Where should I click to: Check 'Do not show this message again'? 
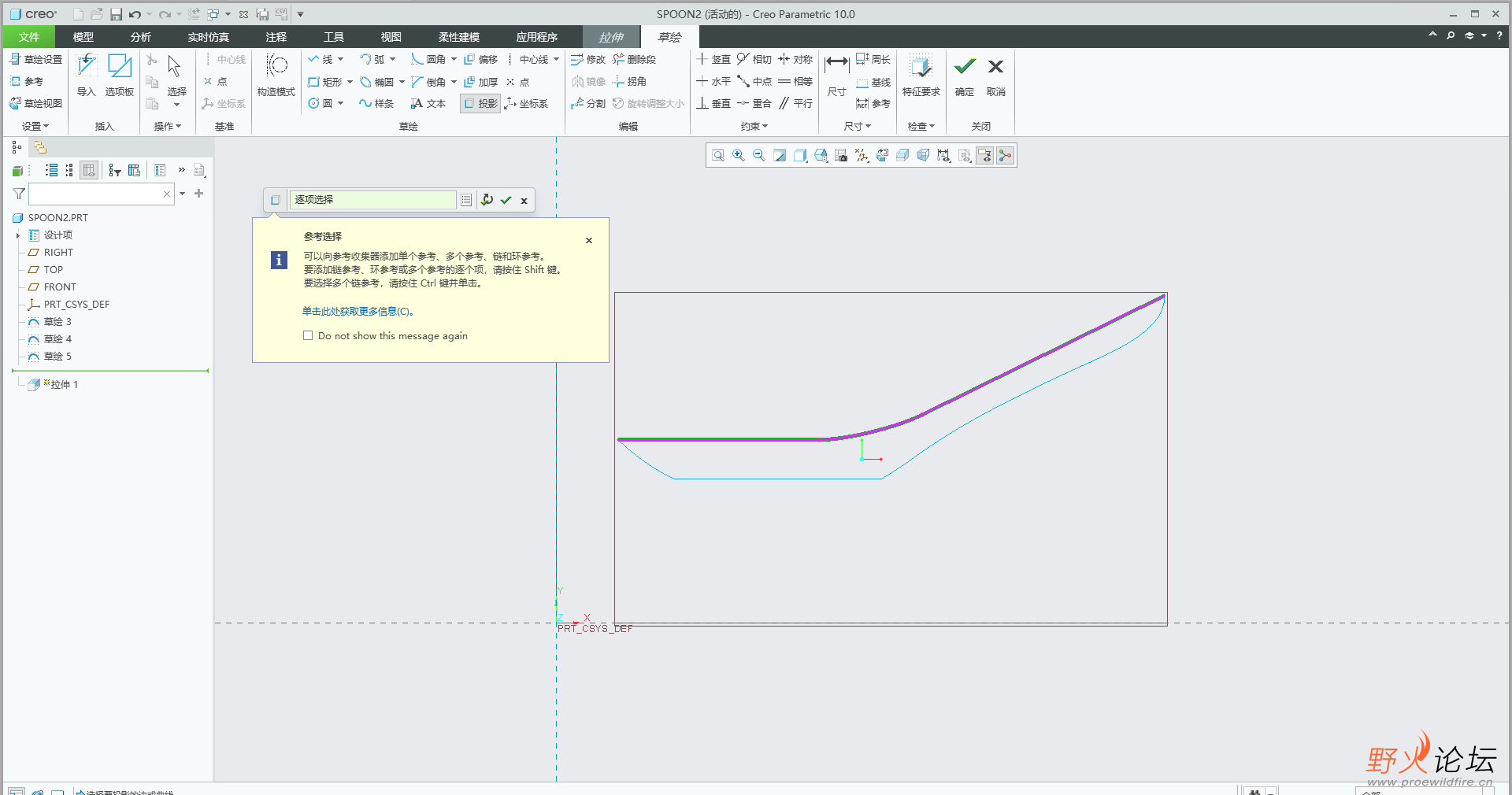click(x=308, y=335)
